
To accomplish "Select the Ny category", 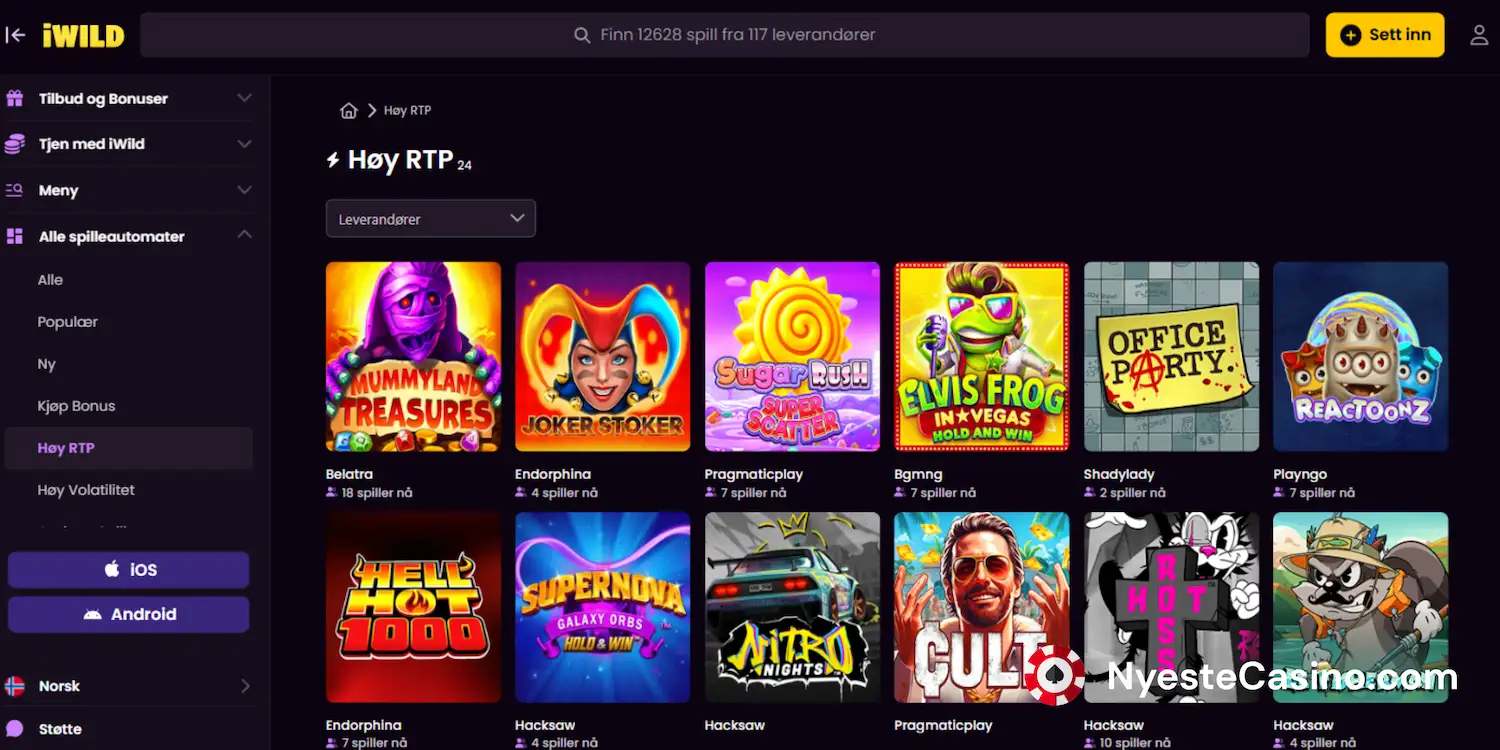I will (x=47, y=364).
